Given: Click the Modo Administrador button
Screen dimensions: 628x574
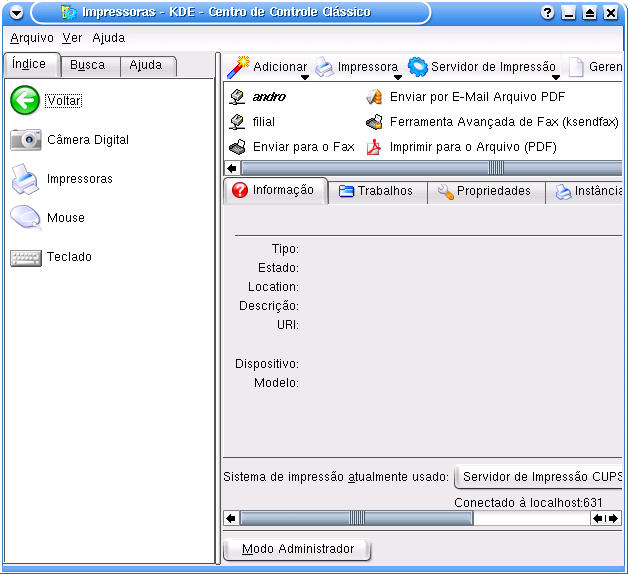Looking at the screenshot, I should tap(297, 549).
